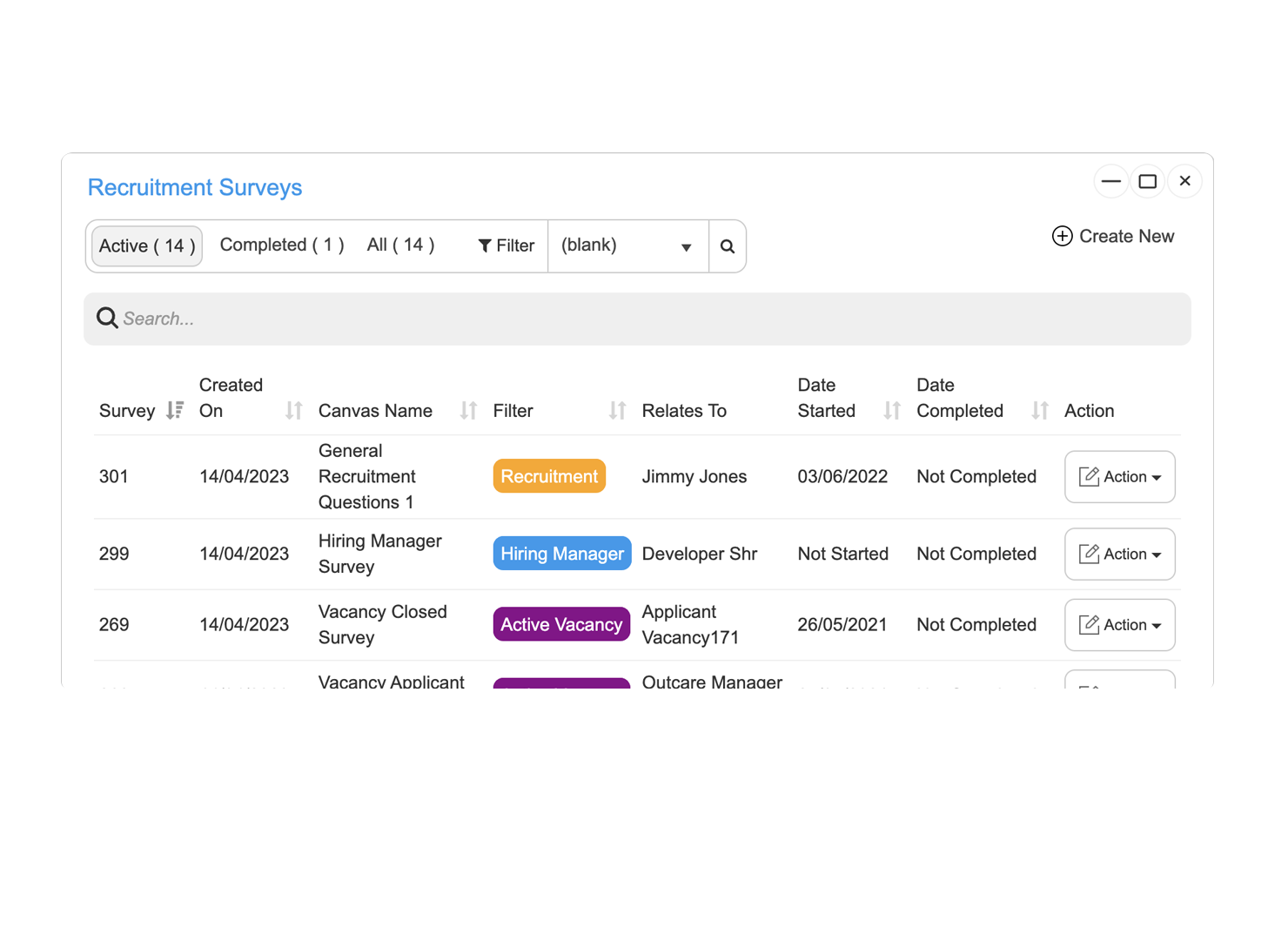Select survey number 299
The height and width of the screenshot is (941, 1288).
(114, 554)
